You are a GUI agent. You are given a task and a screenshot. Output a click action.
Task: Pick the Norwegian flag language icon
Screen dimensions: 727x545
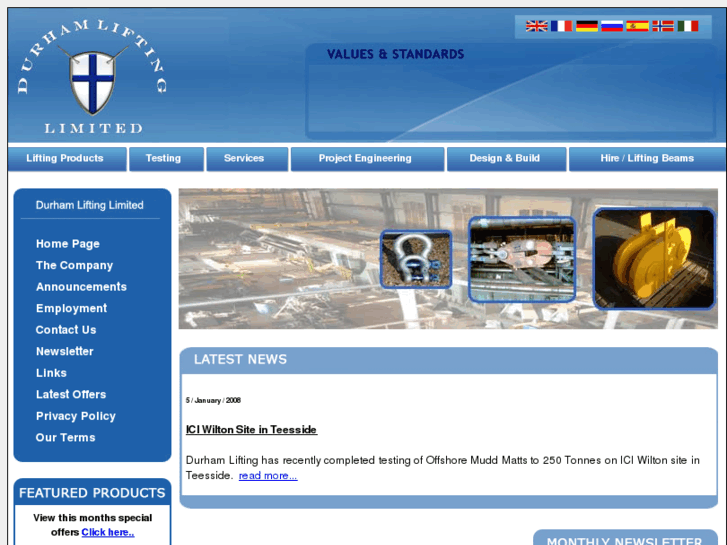663,26
